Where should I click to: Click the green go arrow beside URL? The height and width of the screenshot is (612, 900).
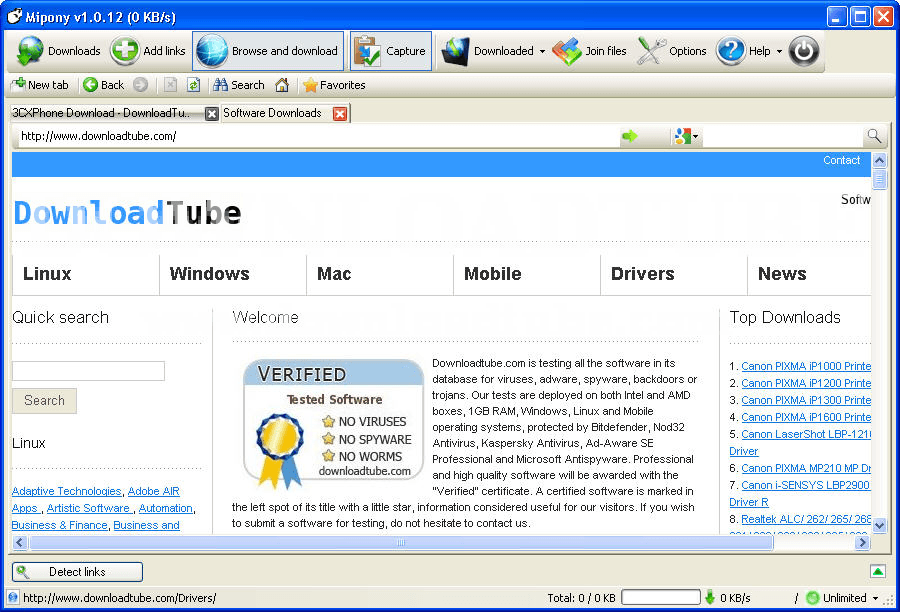point(629,136)
